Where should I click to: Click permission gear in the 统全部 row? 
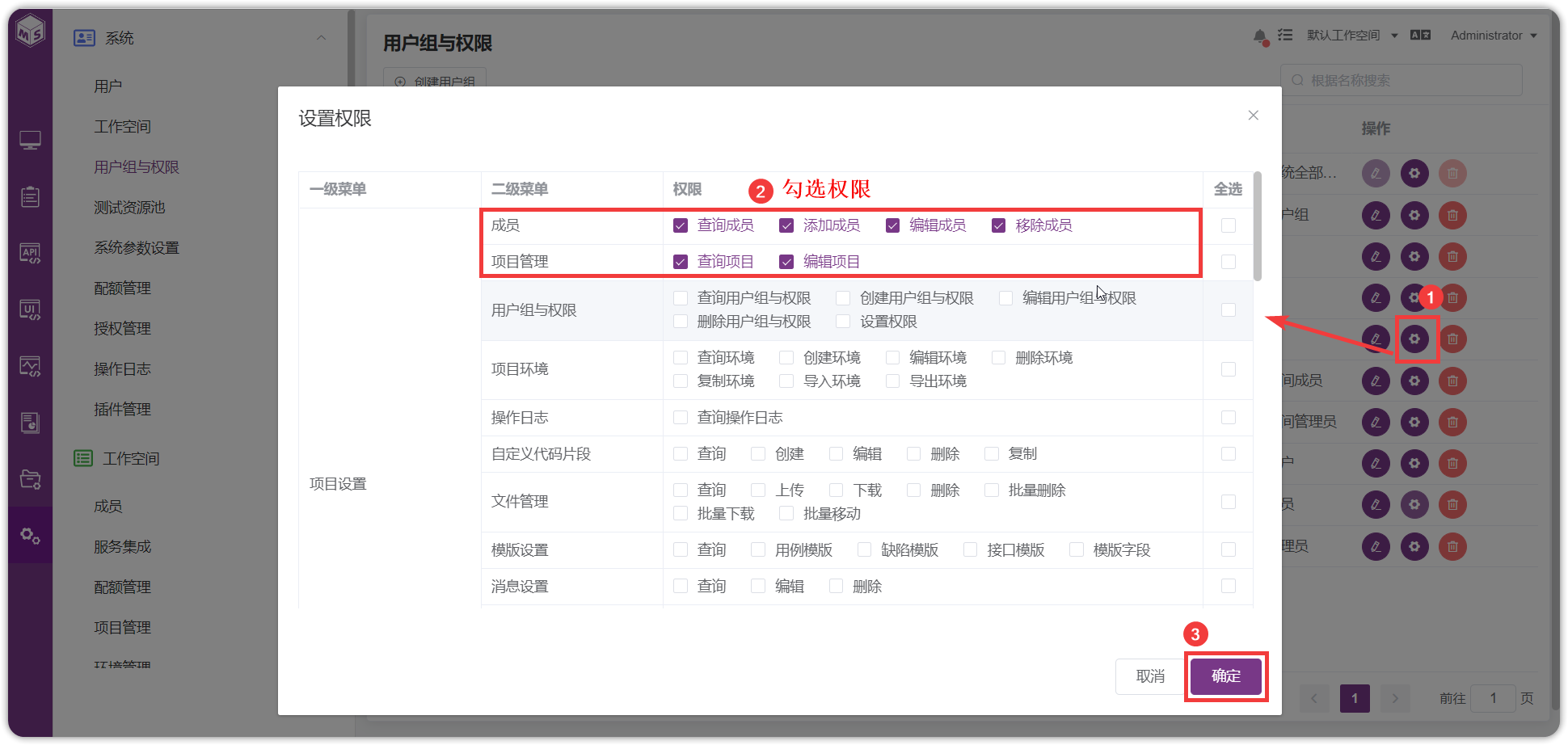click(1414, 173)
